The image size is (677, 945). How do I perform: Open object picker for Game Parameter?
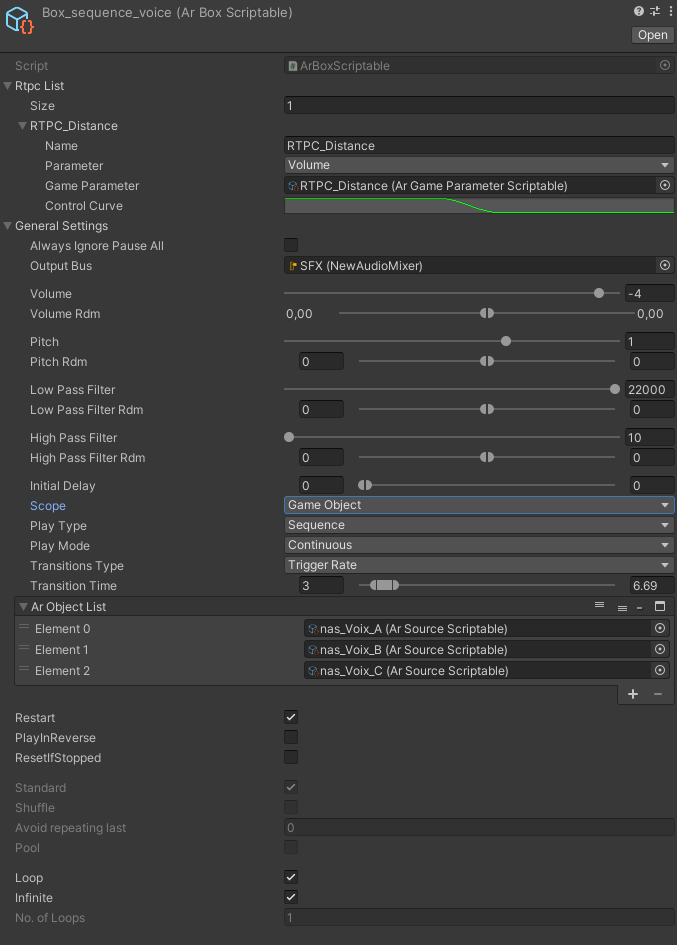point(665,185)
